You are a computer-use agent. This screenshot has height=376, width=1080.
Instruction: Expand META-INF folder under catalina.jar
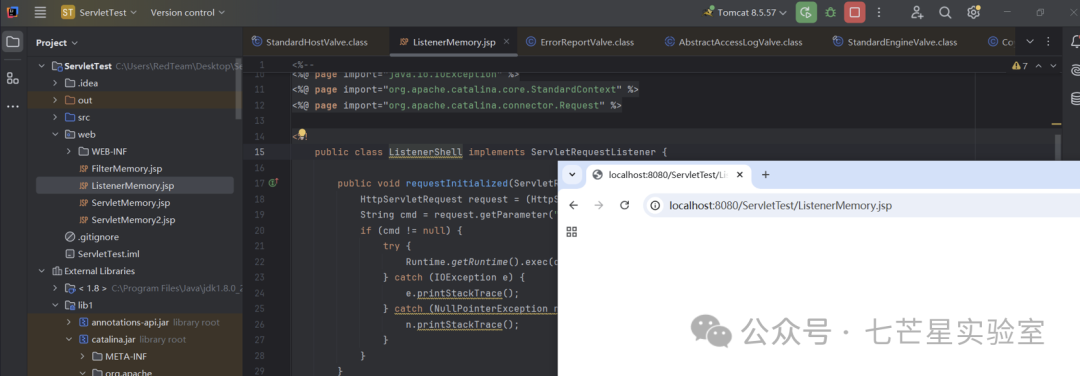tap(83, 357)
